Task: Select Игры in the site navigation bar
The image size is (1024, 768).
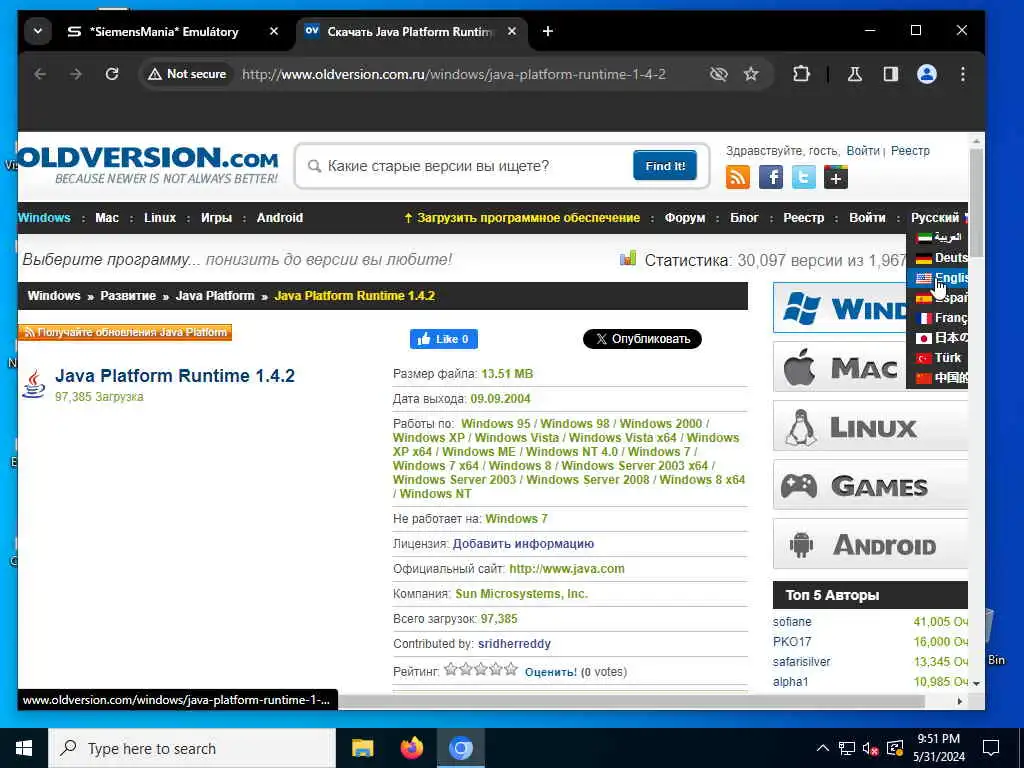Action: pyautogui.click(x=216, y=218)
